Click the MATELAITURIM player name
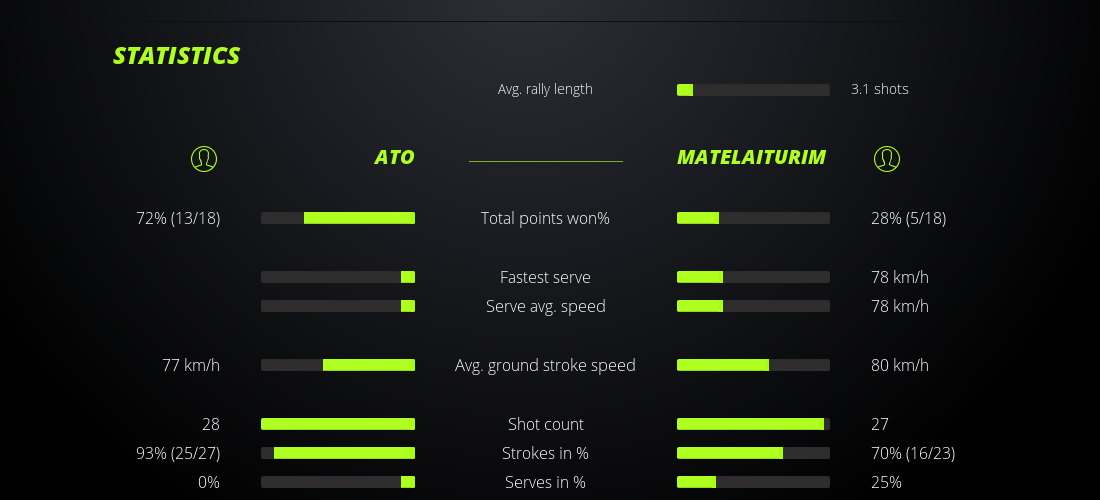This screenshot has width=1100, height=500. click(751, 157)
